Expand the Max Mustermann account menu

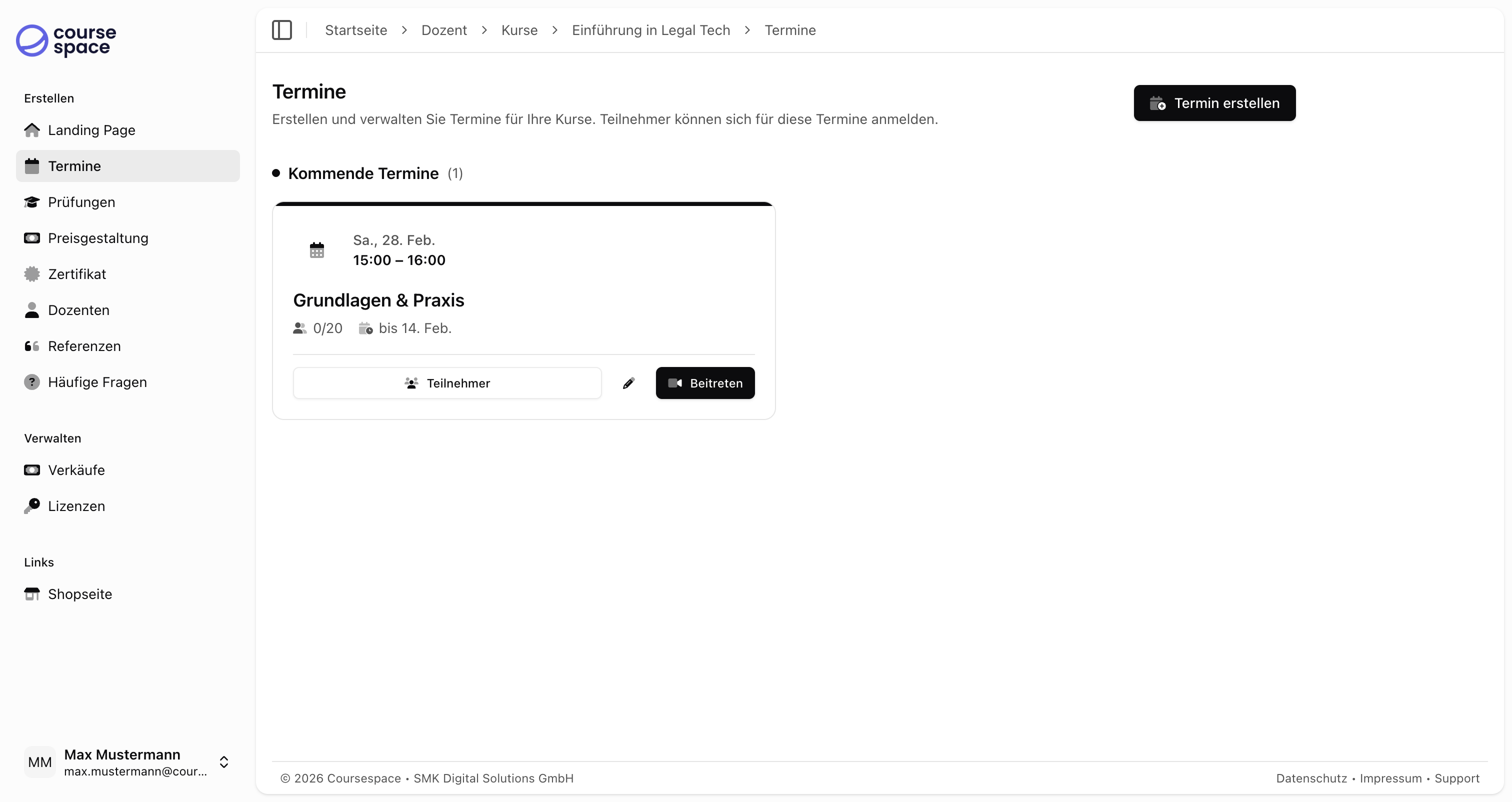coord(223,762)
